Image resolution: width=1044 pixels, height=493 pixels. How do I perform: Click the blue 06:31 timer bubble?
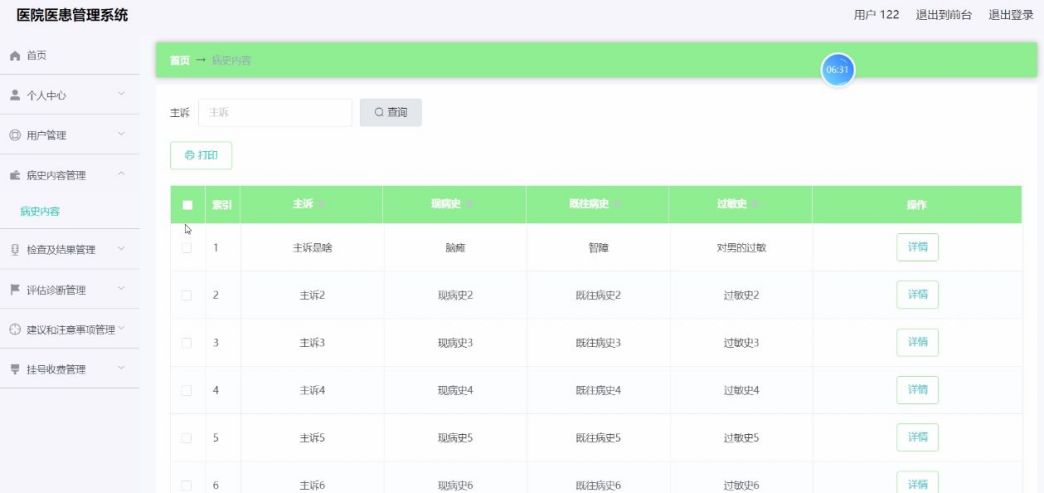pos(838,70)
